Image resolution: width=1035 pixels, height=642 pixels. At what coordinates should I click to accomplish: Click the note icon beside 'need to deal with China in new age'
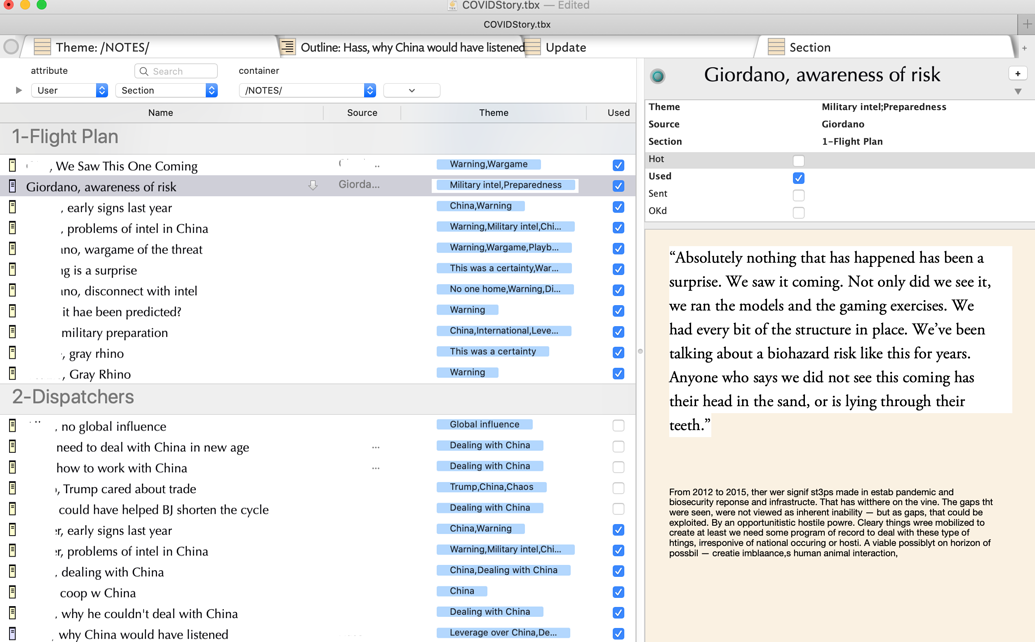[12, 447]
